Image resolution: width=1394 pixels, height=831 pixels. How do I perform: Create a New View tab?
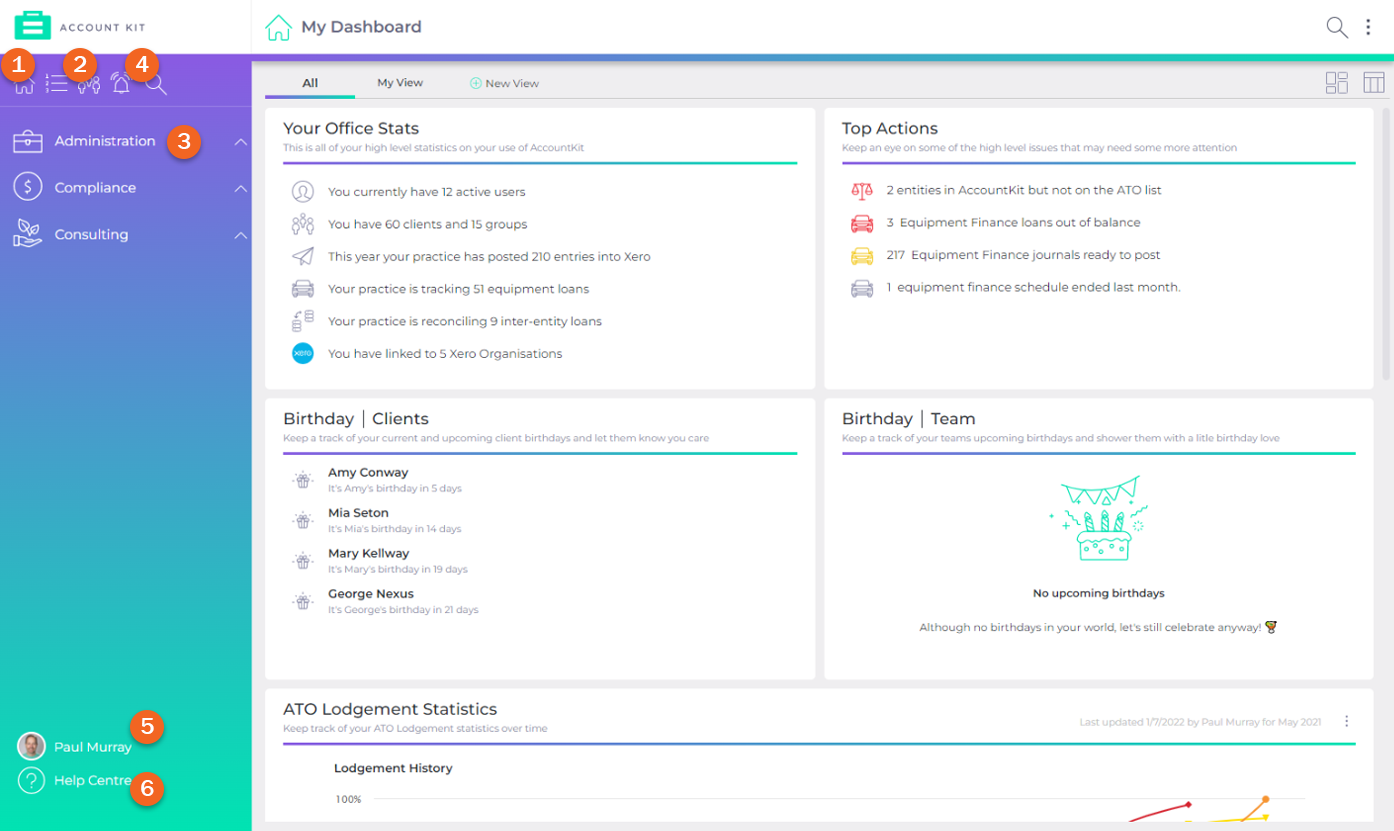tap(505, 83)
